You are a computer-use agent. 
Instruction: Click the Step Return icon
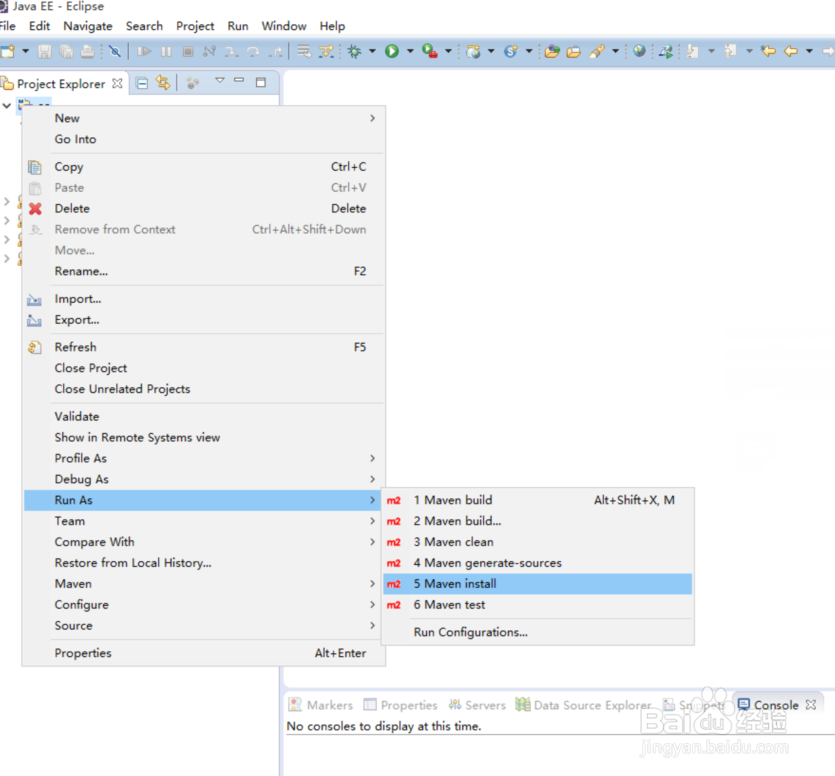(276, 52)
